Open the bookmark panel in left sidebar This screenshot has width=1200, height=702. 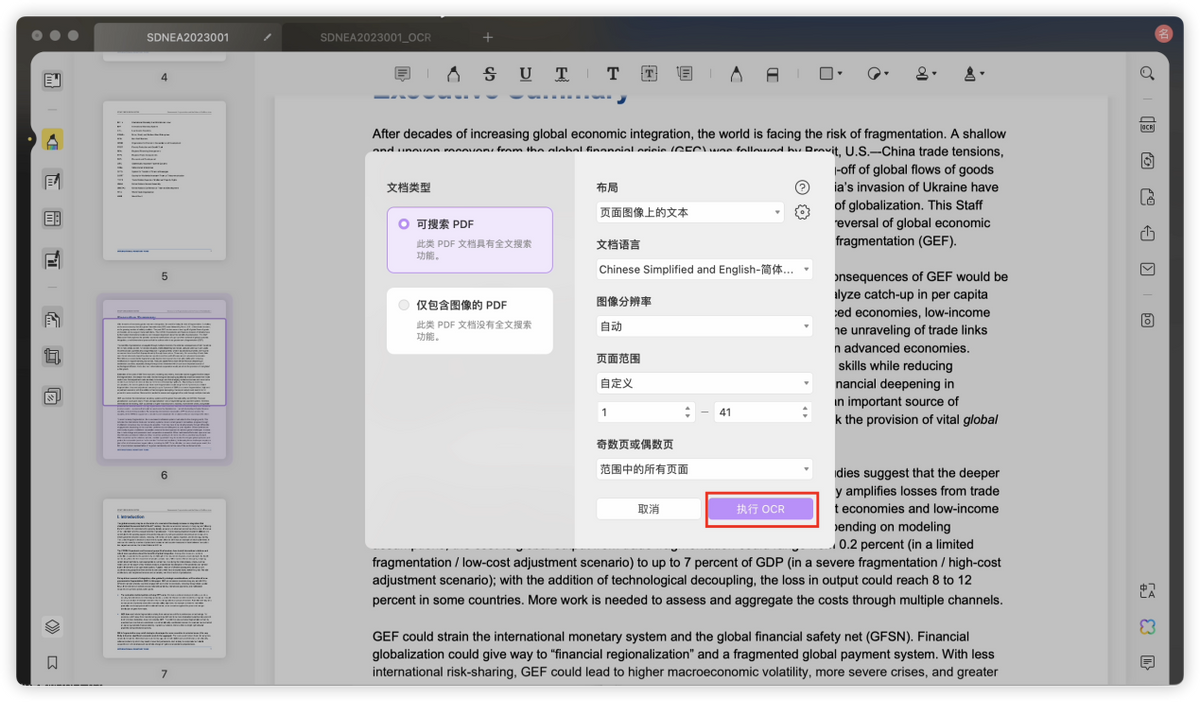pos(52,662)
